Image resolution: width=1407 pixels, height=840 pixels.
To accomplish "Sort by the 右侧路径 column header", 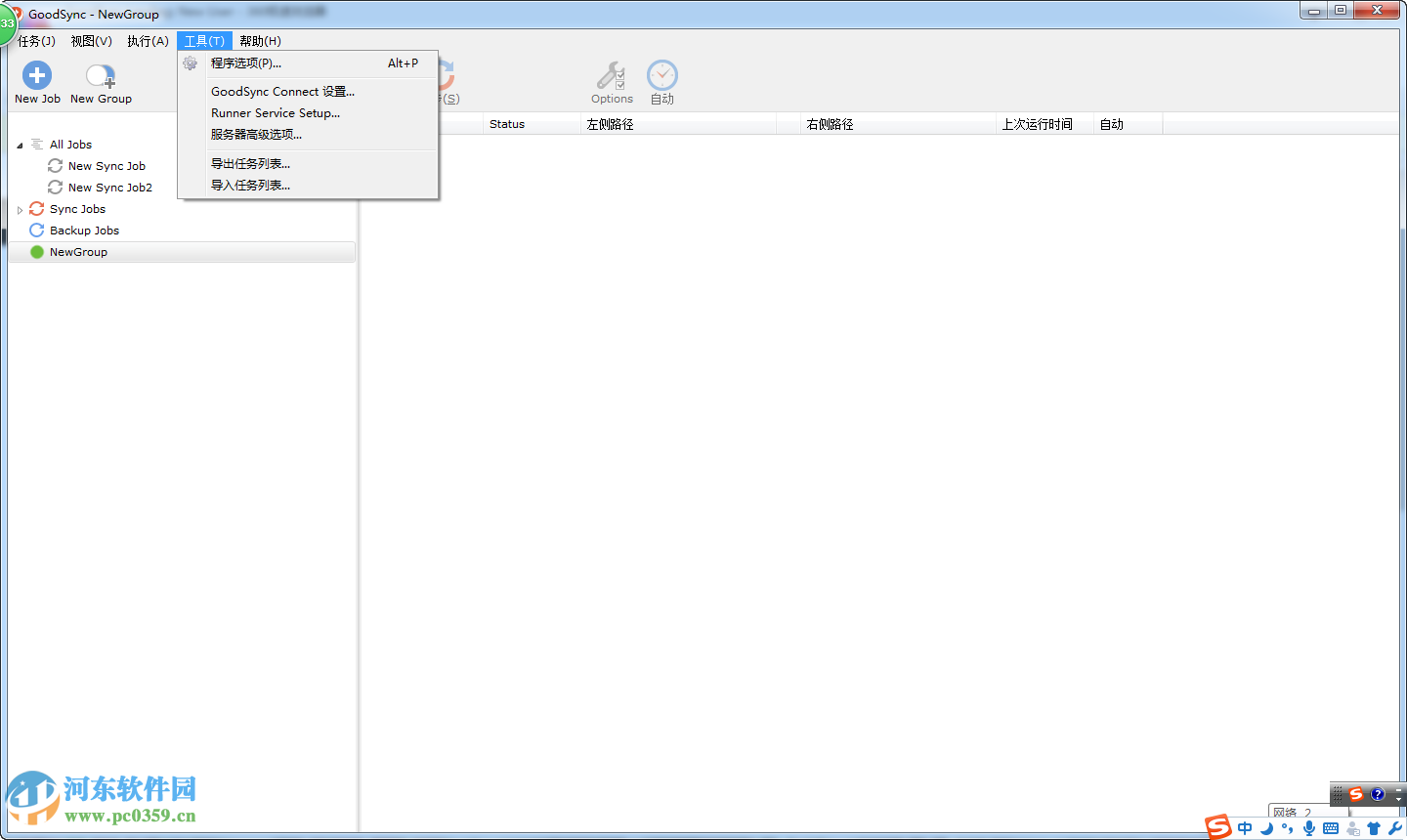I will (898, 124).
